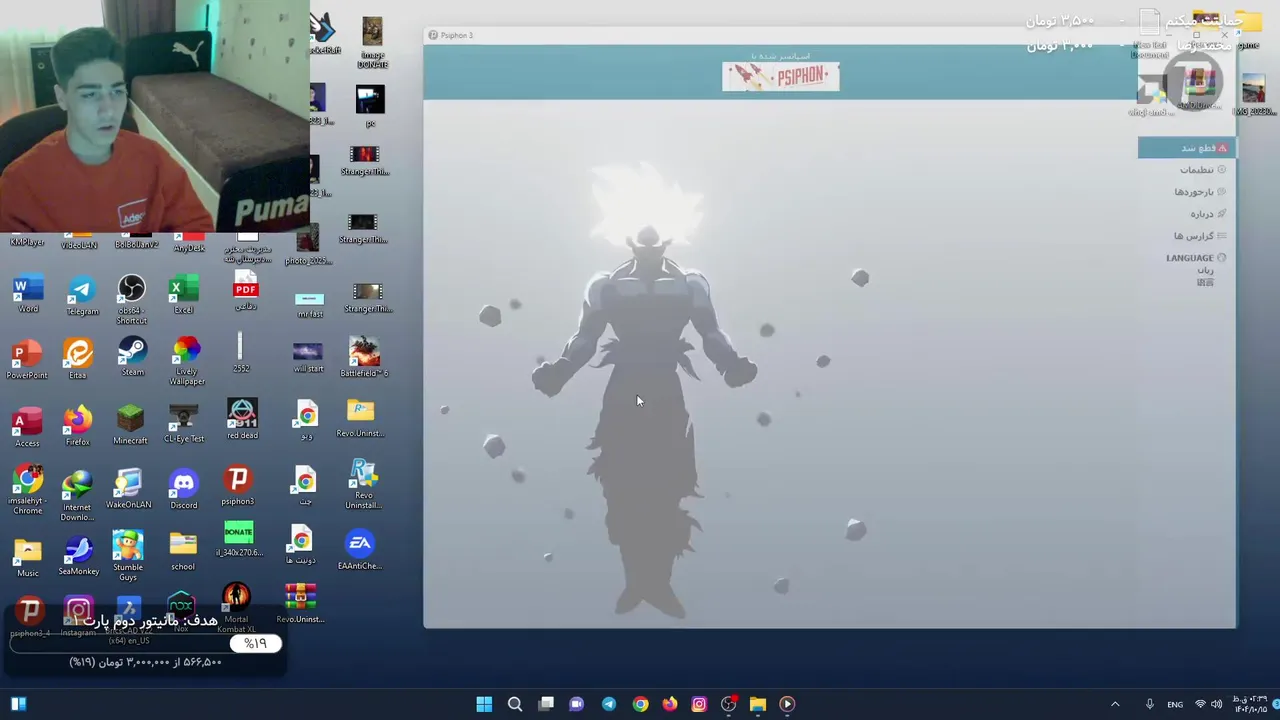The image size is (1280, 720).
Task: Open the Firefox desktop shortcut
Action: (77, 426)
